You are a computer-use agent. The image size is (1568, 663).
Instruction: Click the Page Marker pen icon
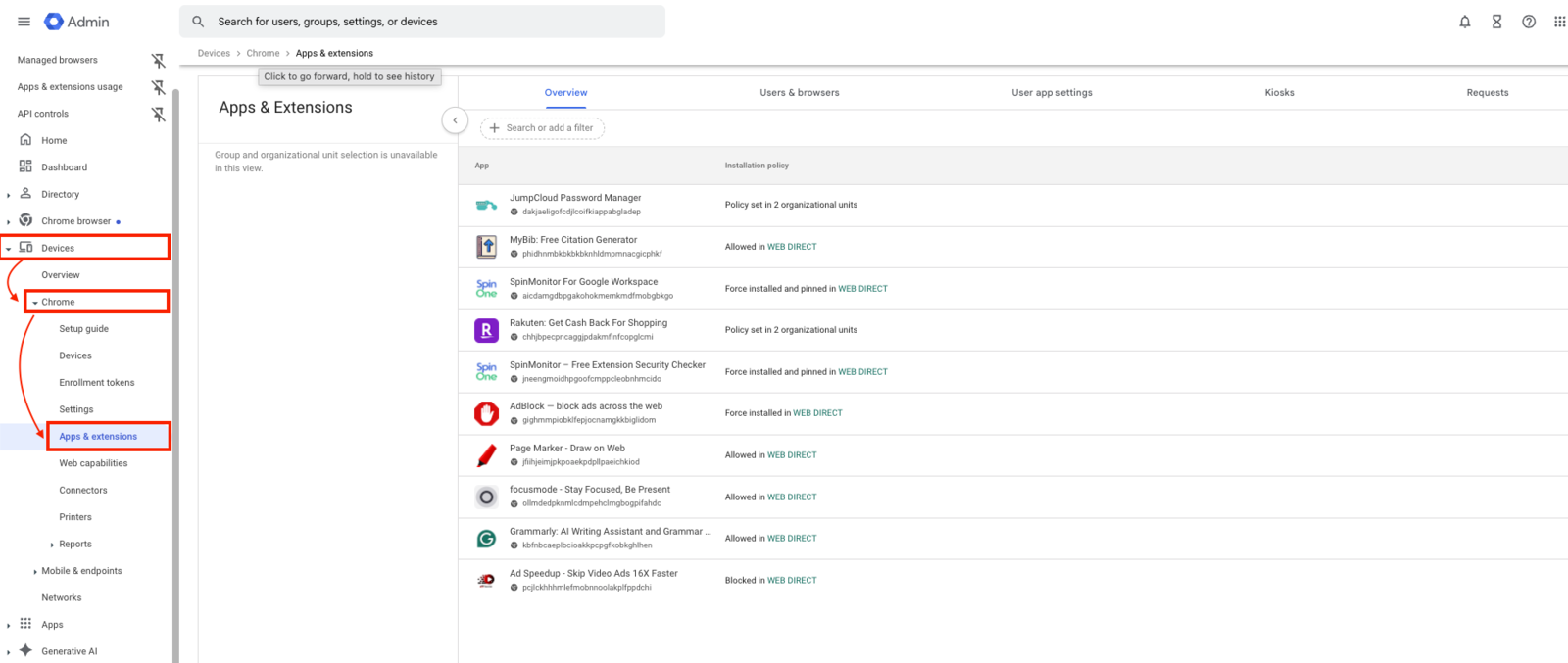coord(486,455)
